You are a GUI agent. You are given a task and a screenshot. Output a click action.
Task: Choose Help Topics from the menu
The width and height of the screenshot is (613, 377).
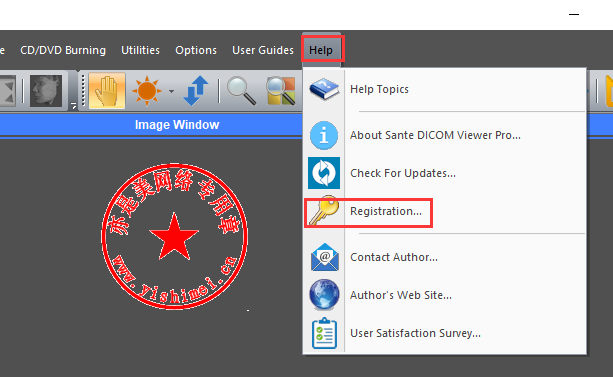(445, 89)
